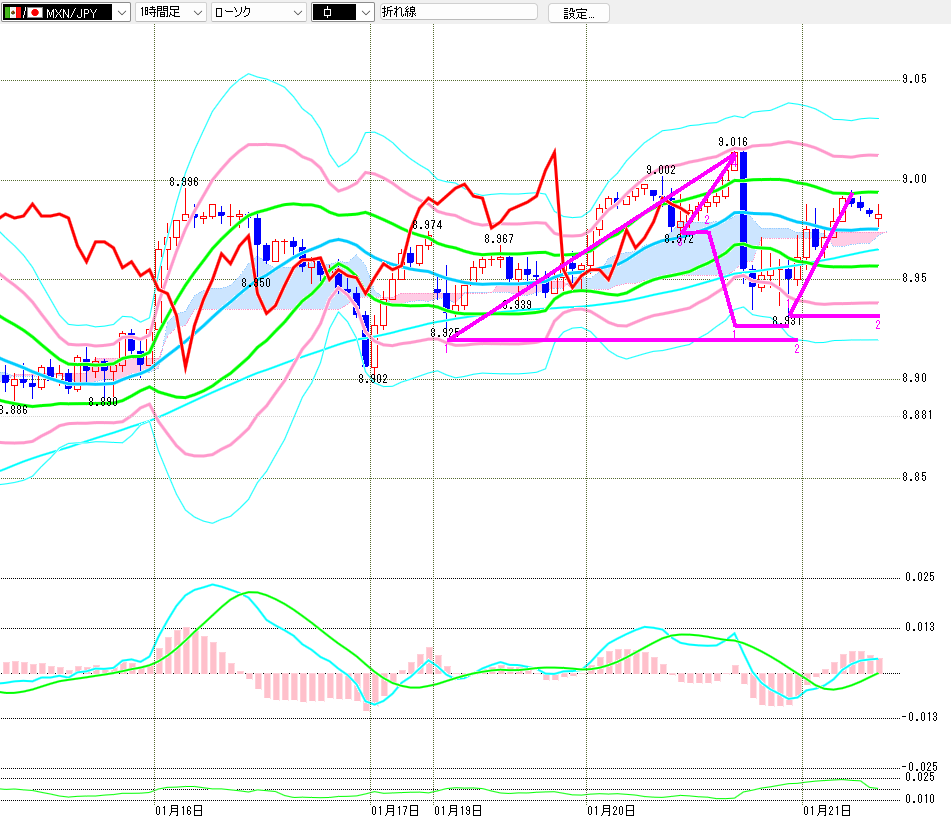Choose the 01月20日 date marker
Image resolution: width=951 pixels, height=820 pixels.
tap(612, 810)
